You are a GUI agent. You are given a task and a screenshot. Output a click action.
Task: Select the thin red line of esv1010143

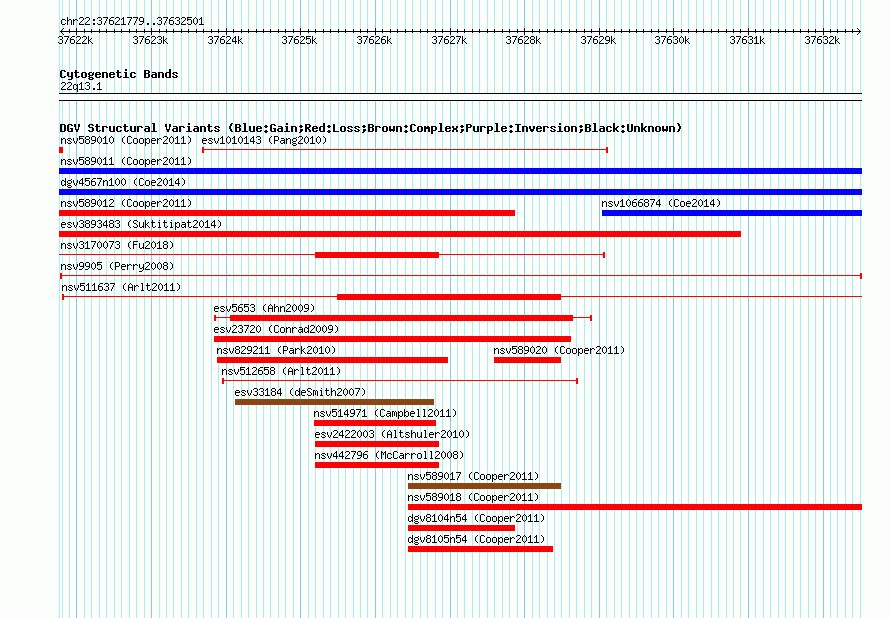tap(405, 150)
